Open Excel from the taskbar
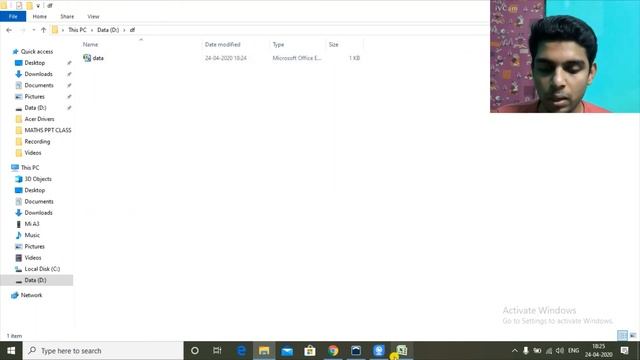The width and height of the screenshot is (640, 360). [x=402, y=351]
